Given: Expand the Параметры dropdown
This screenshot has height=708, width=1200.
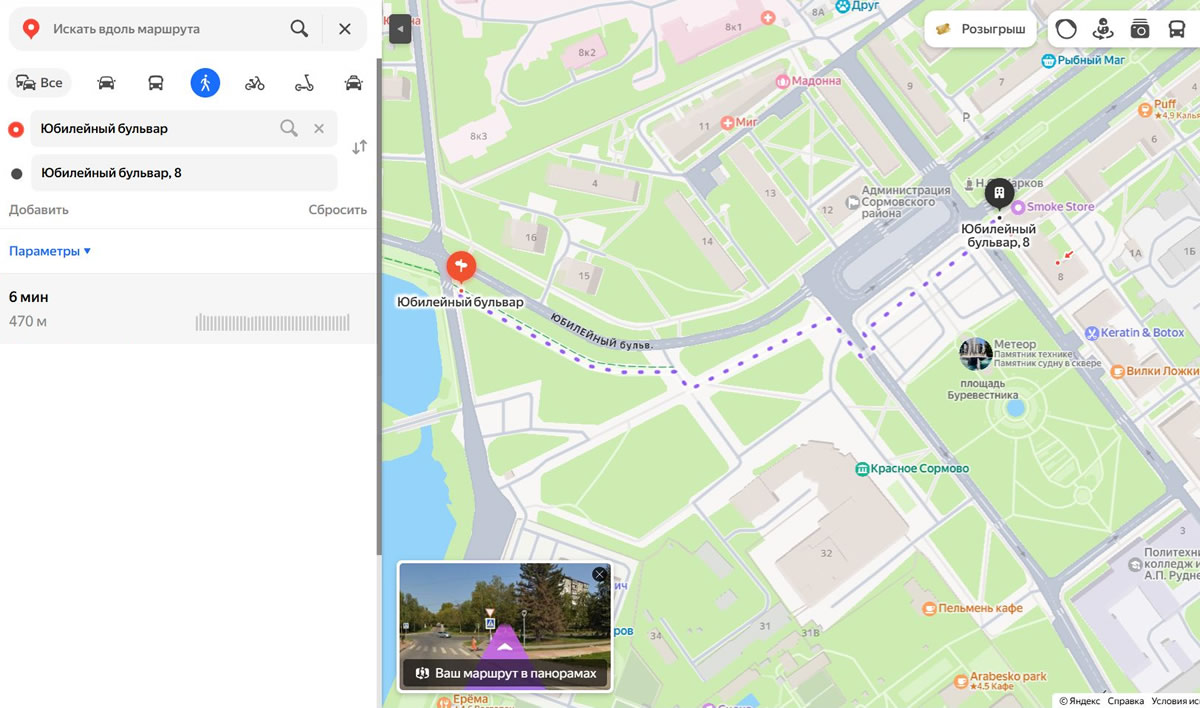Looking at the screenshot, I should tap(50, 251).
